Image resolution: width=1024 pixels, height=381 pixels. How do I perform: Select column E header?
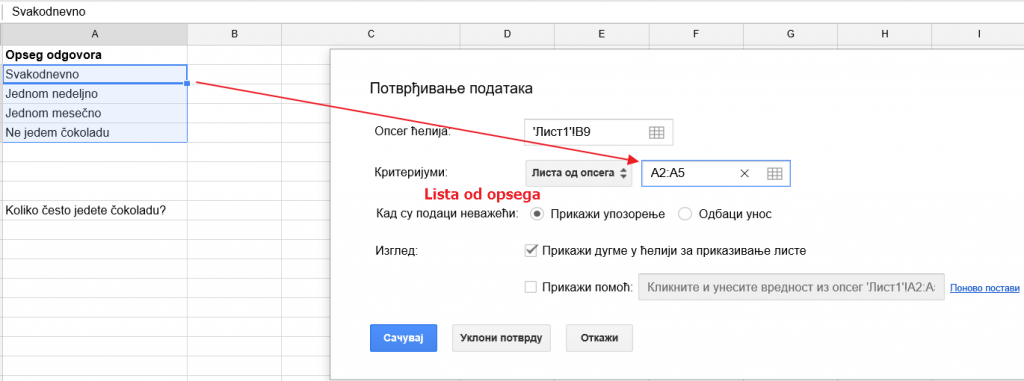point(601,33)
